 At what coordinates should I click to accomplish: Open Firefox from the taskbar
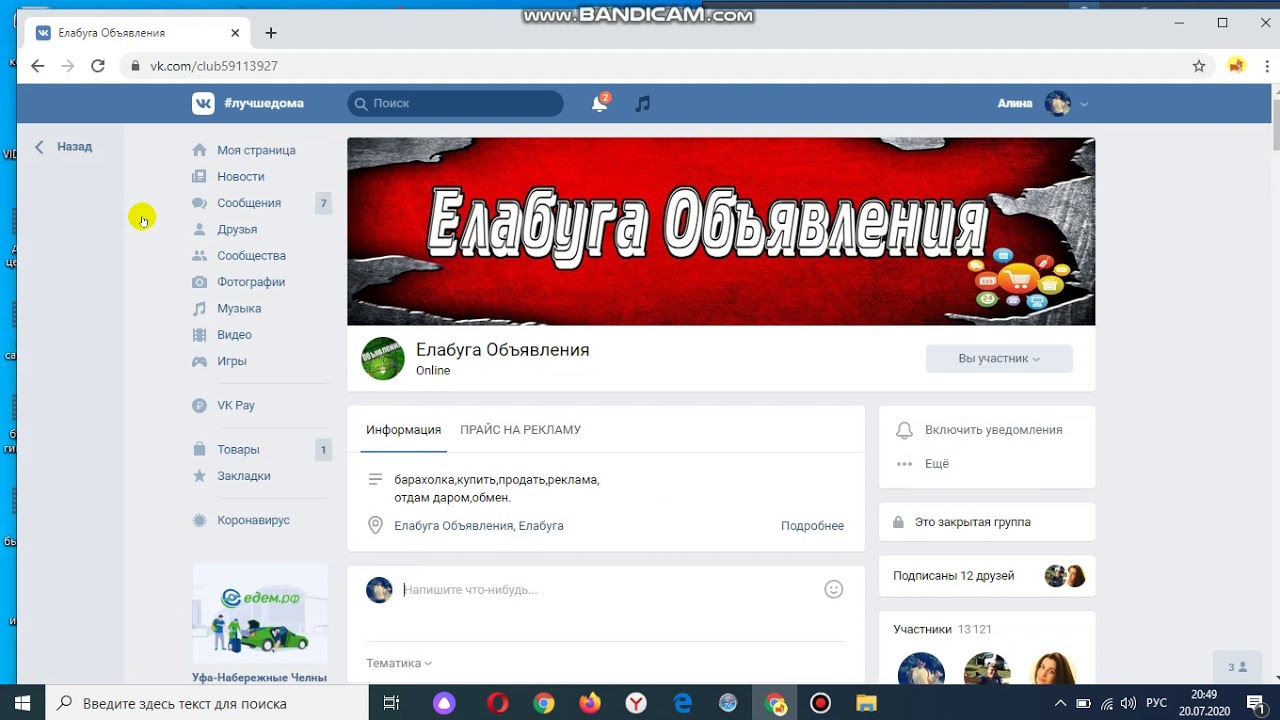click(590, 703)
